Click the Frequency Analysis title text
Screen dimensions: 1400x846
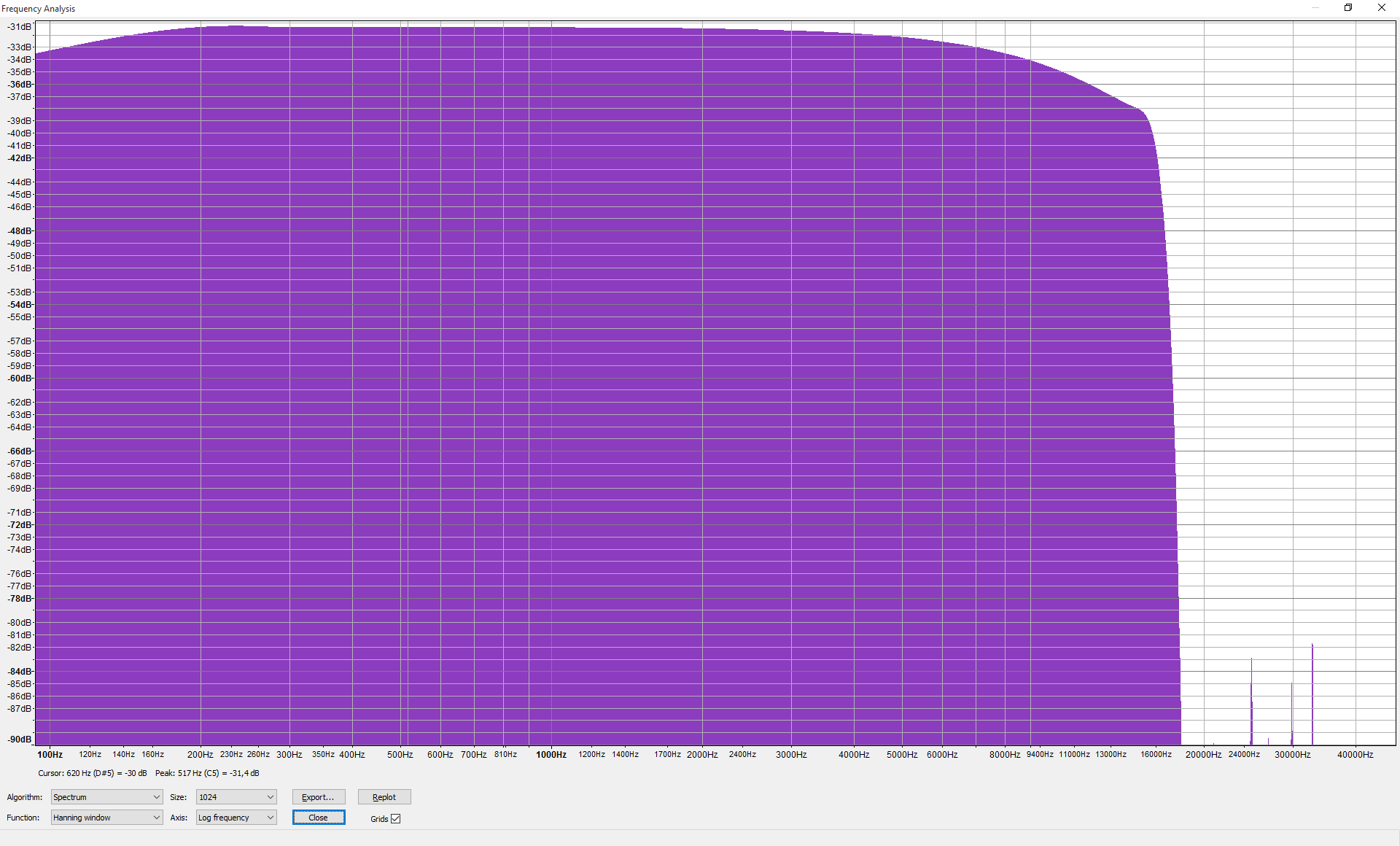39,9
